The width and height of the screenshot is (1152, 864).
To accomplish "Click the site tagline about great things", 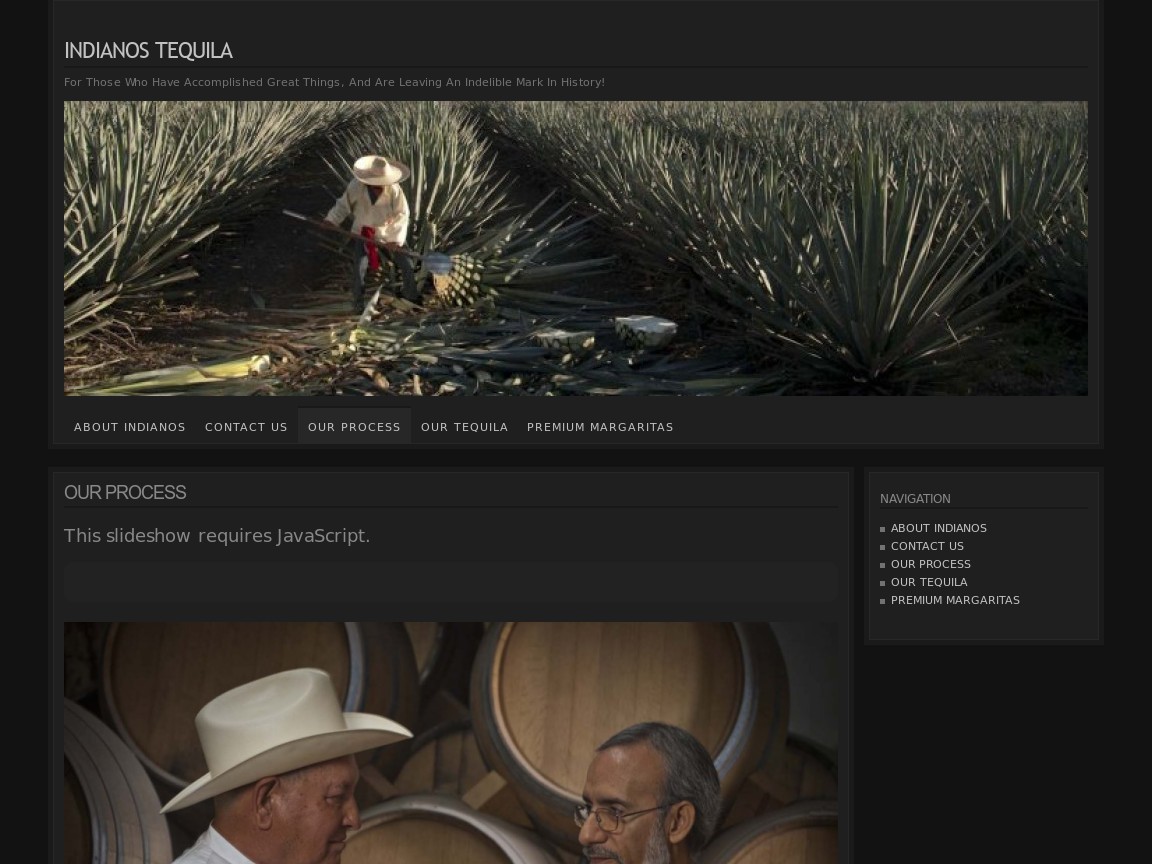I will pos(334,82).
